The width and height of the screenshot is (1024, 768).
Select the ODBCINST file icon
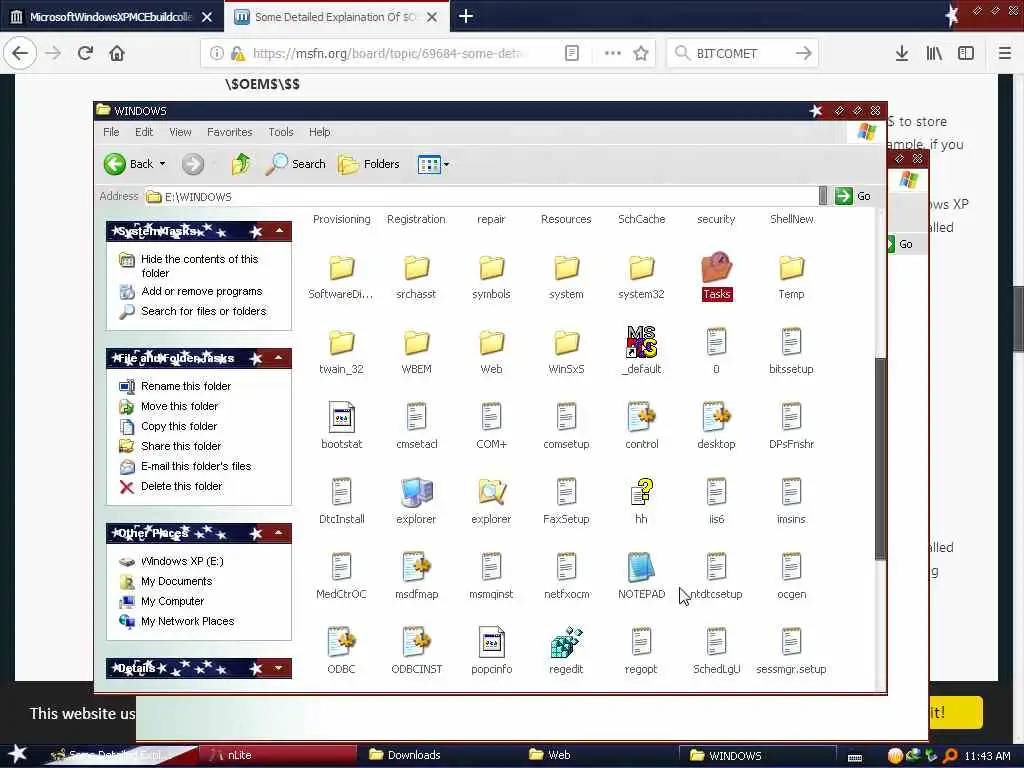click(x=416, y=643)
